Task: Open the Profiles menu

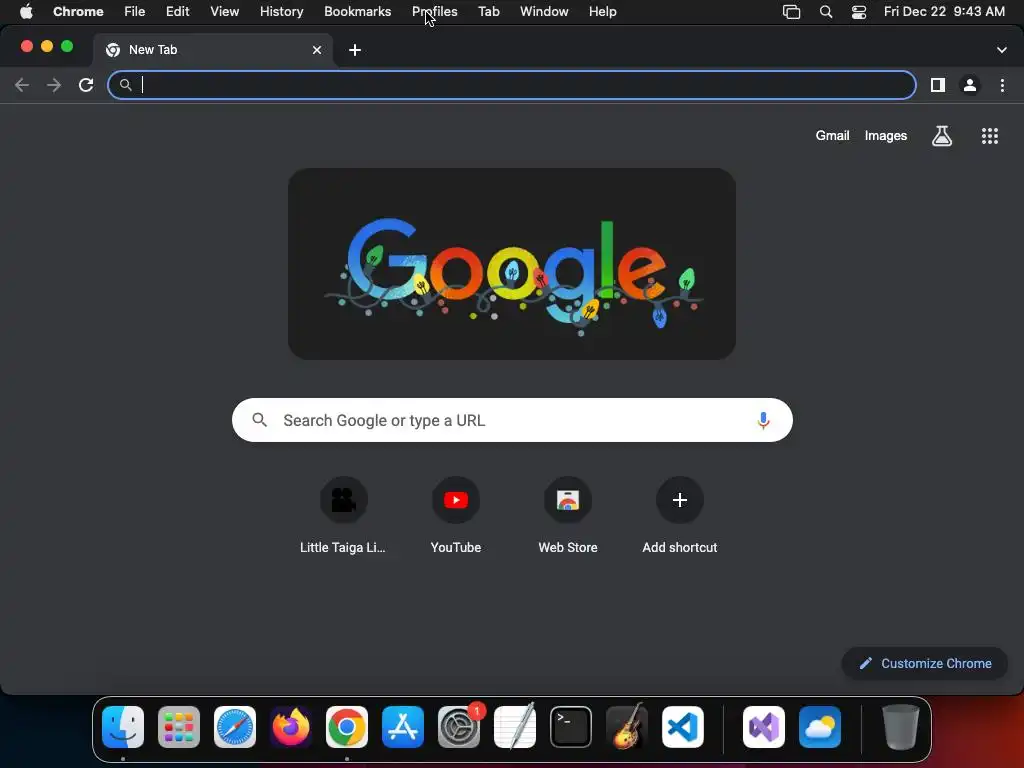Action: pos(434,12)
